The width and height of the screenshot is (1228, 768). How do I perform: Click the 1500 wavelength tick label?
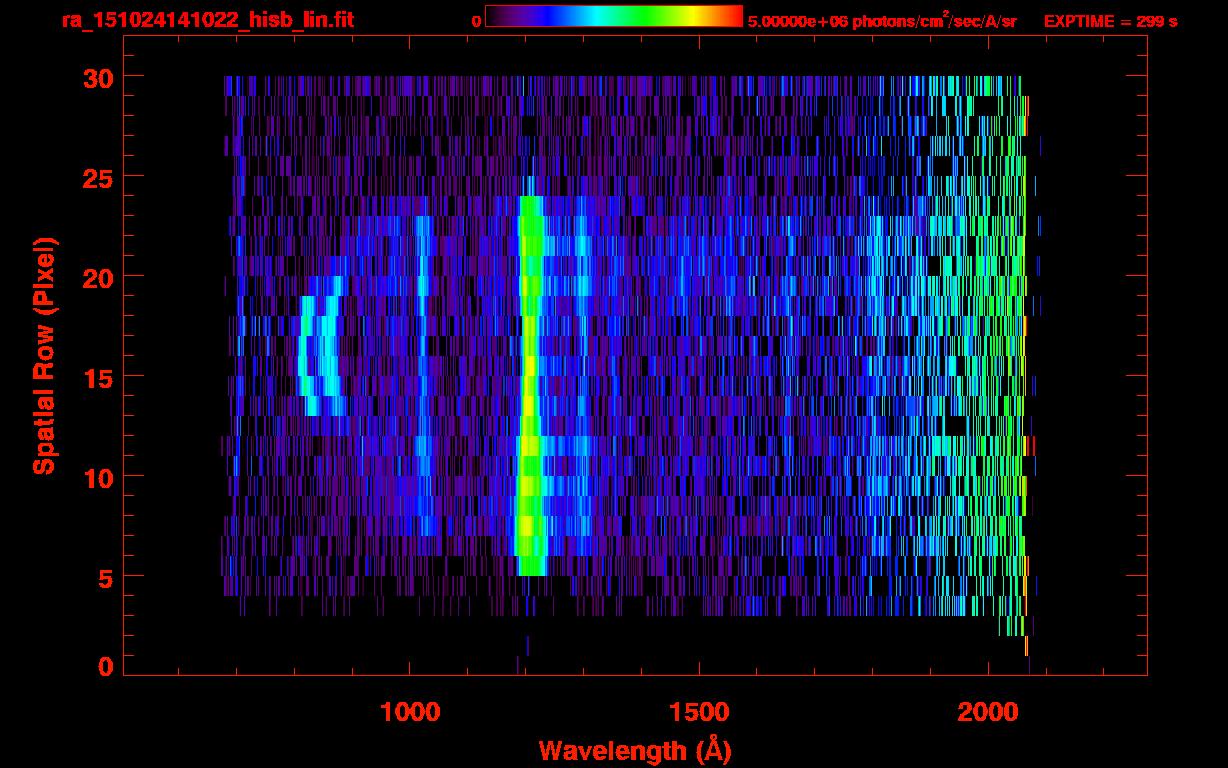[x=699, y=712]
